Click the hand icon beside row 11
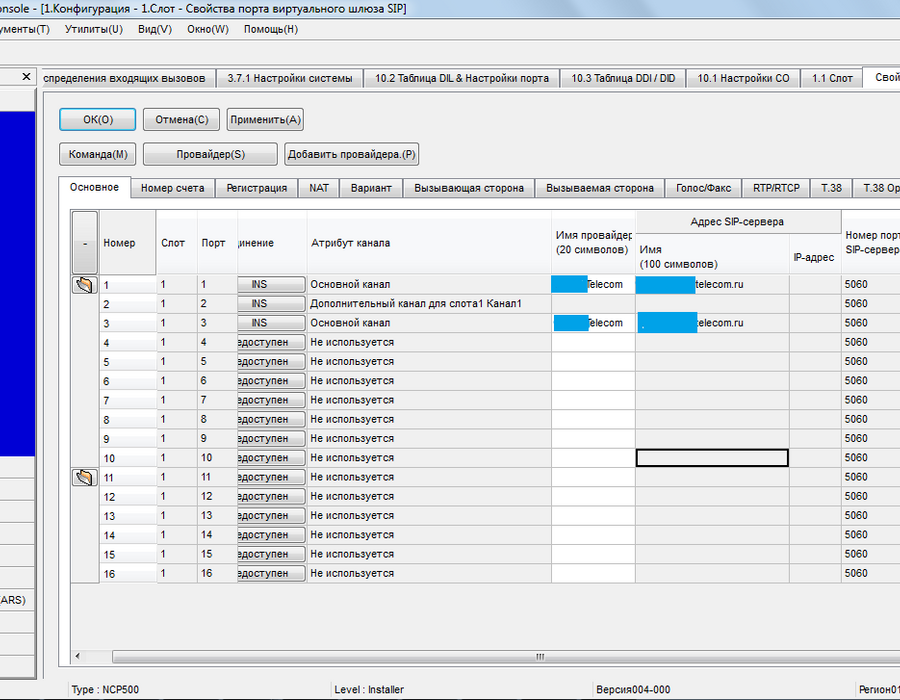Screen dimensions: 900x700 coord(84,477)
